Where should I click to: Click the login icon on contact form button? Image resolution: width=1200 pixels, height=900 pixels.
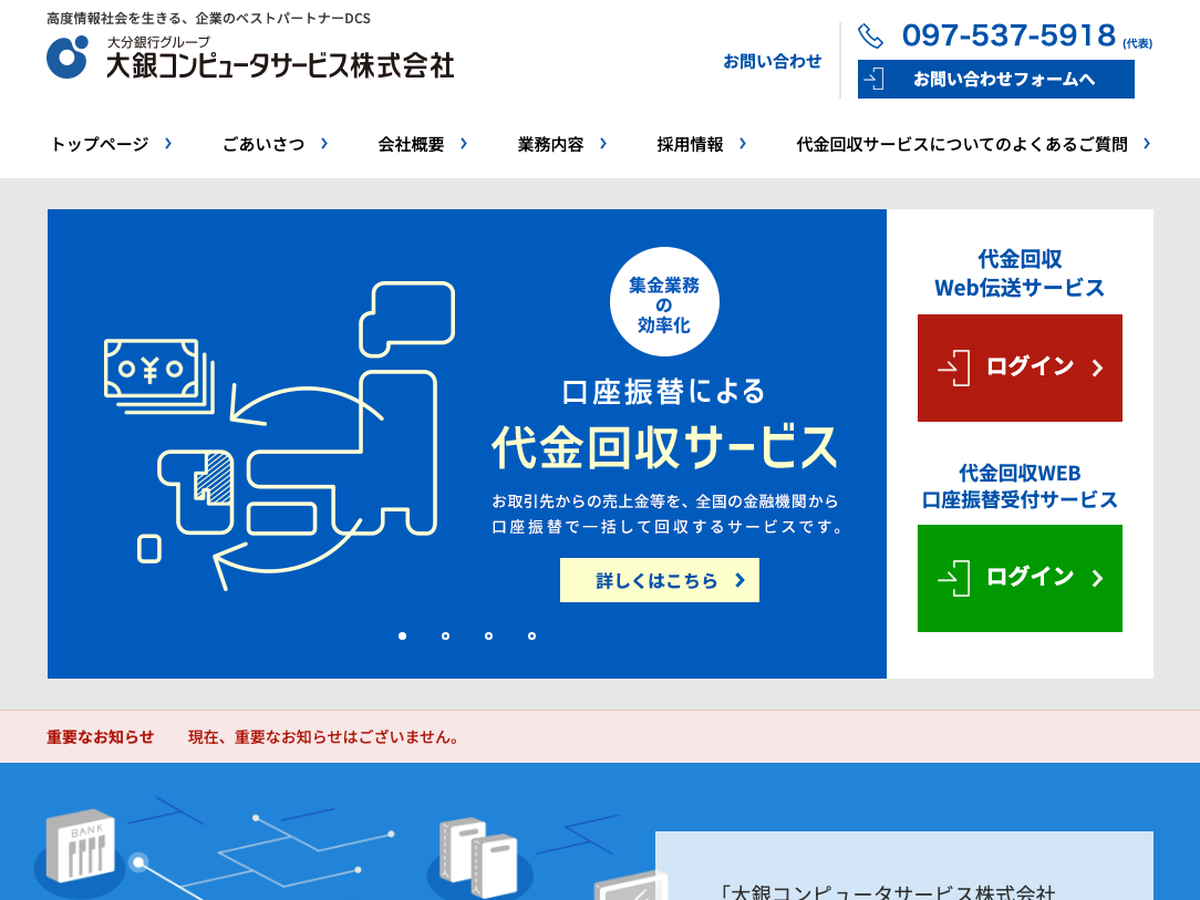[x=874, y=79]
